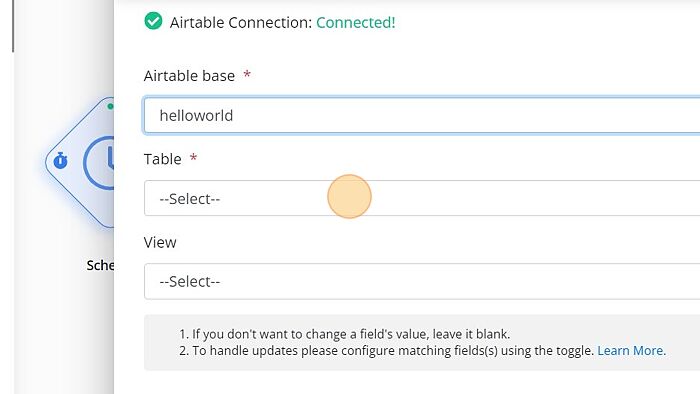Click the View field label

(160, 242)
